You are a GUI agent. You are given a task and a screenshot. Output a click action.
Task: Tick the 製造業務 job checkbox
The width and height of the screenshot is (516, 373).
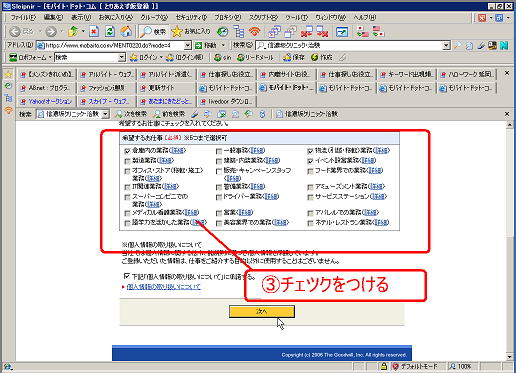tap(127, 161)
